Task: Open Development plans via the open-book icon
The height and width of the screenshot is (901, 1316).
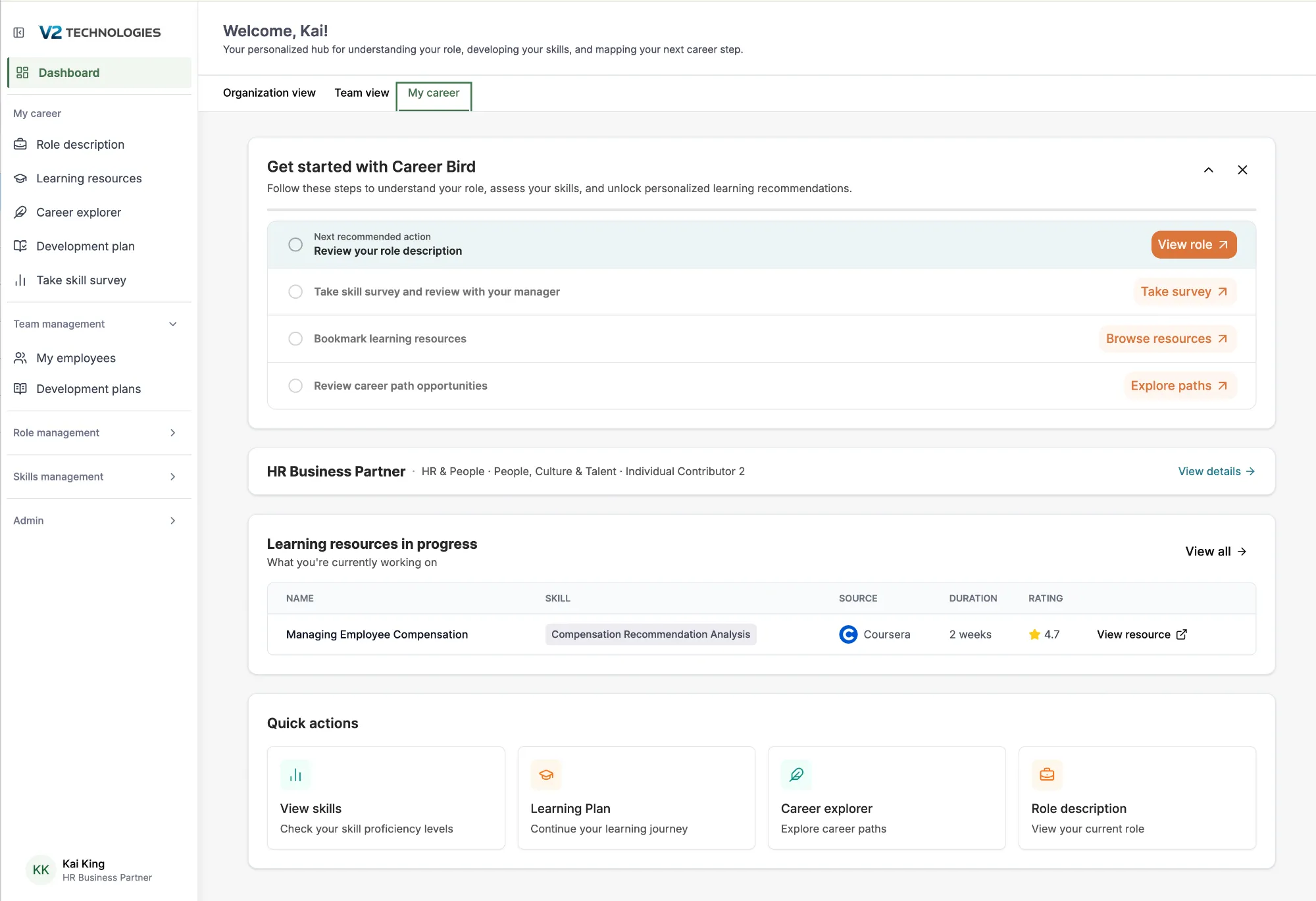Action: pos(20,389)
